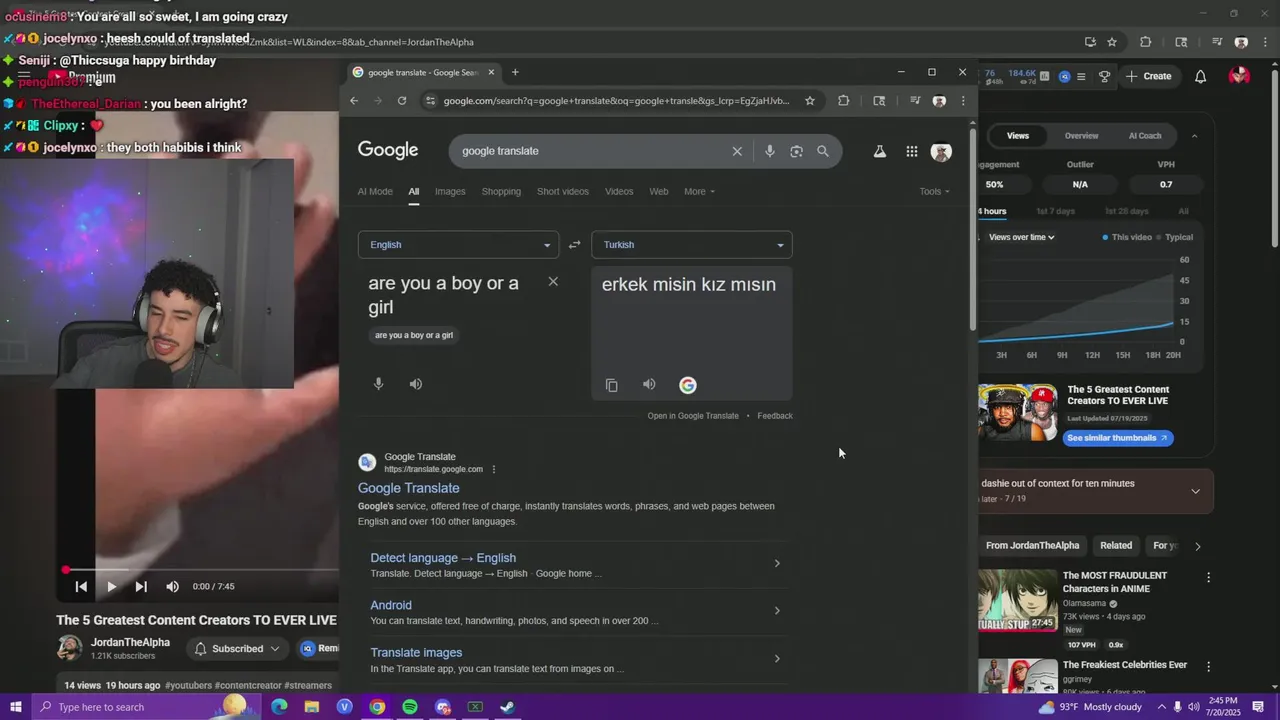Submit search with magnifier icon
This screenshot has width=1280, height=720.
[823, 151]
